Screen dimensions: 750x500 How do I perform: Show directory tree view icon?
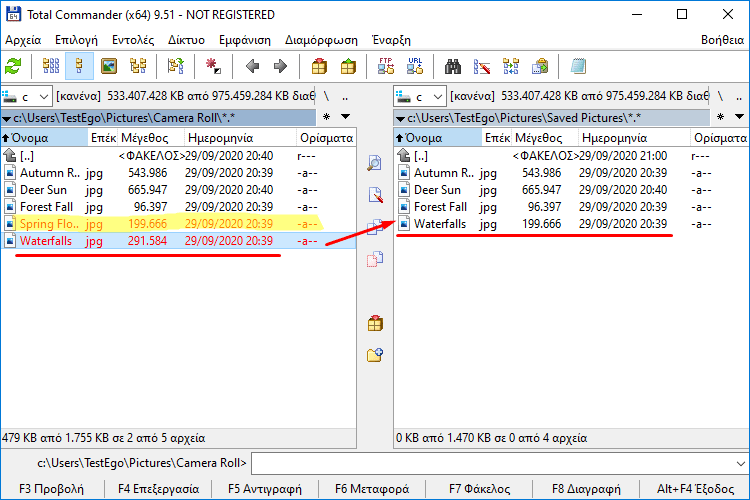point(138,66)
